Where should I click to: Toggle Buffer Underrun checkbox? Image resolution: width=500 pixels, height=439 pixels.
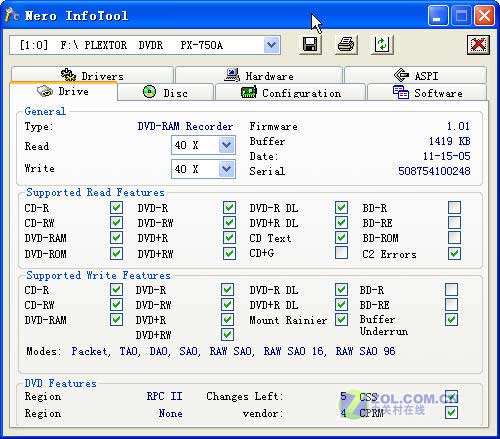point(451,319)
